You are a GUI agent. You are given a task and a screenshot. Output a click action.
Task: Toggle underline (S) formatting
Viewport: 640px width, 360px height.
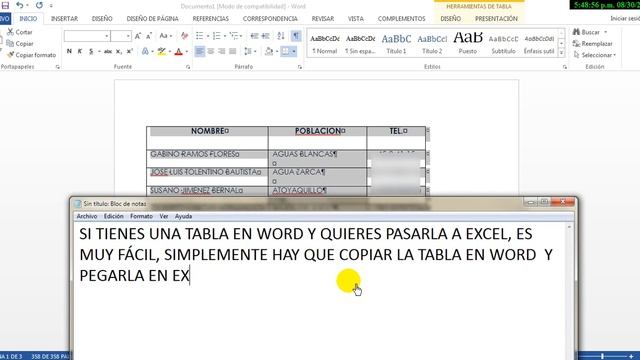pos(91,51)
